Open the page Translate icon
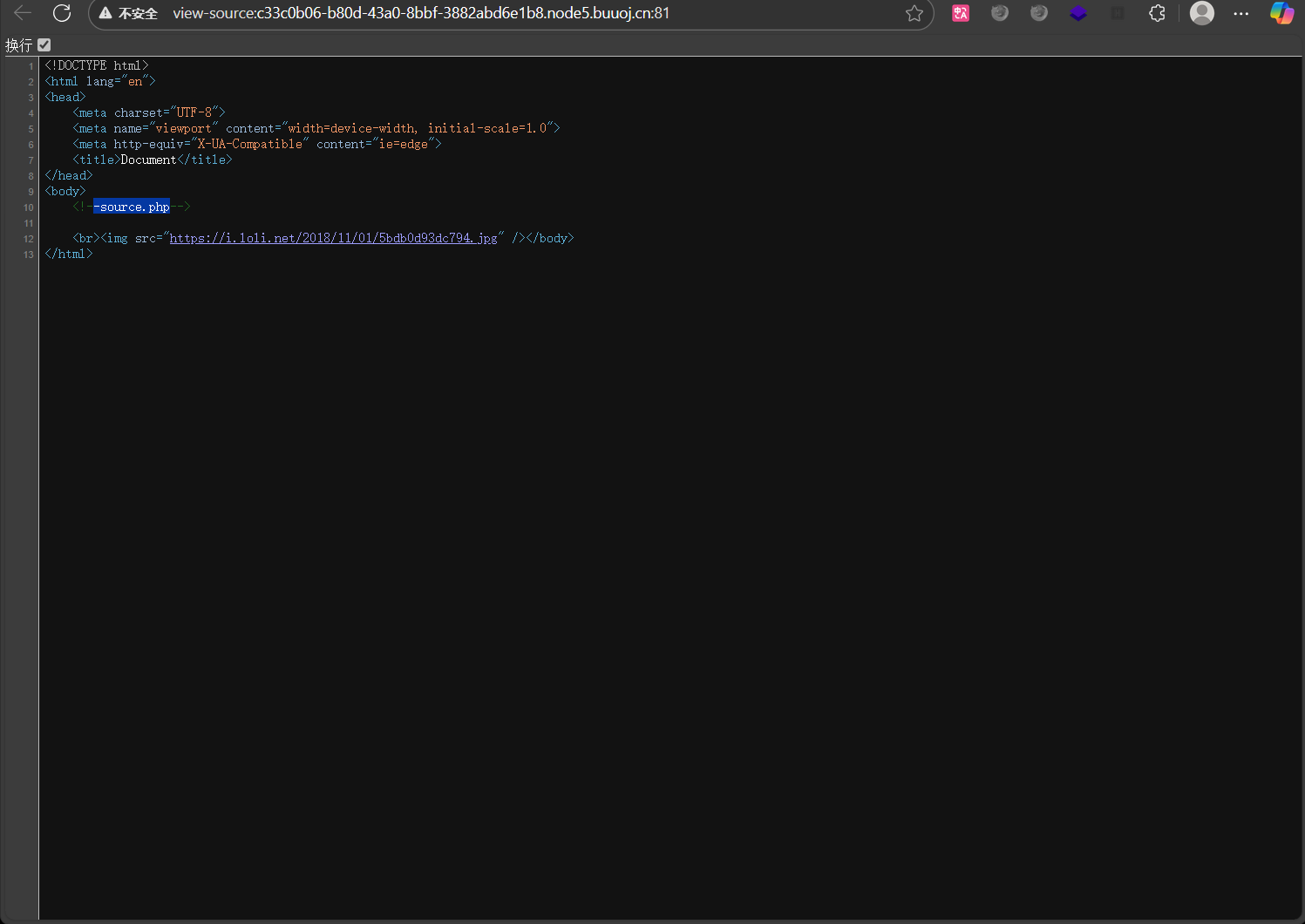The width and height of the screenshot is (1305, 924). [961, 13]
